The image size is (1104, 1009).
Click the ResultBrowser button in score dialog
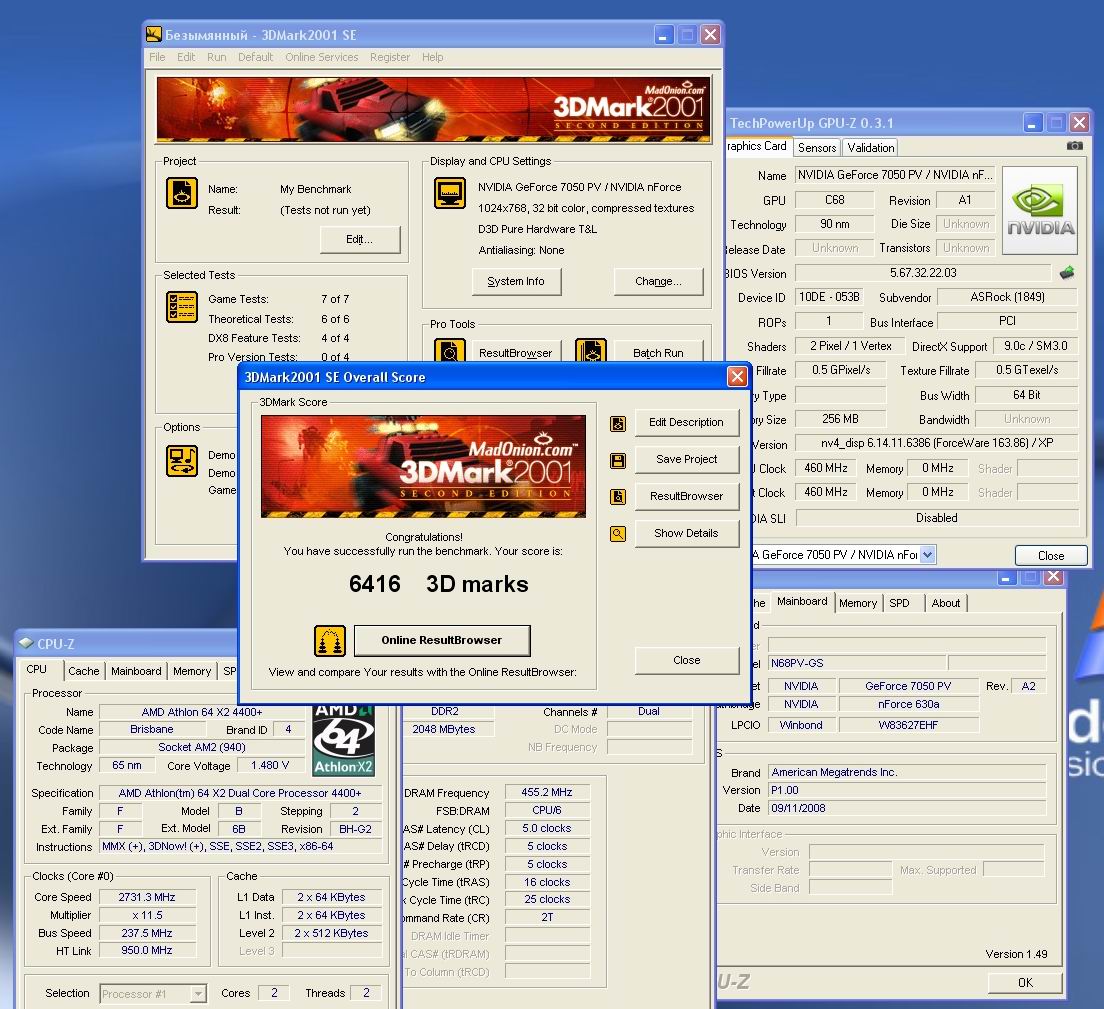(x=686, y=496)
